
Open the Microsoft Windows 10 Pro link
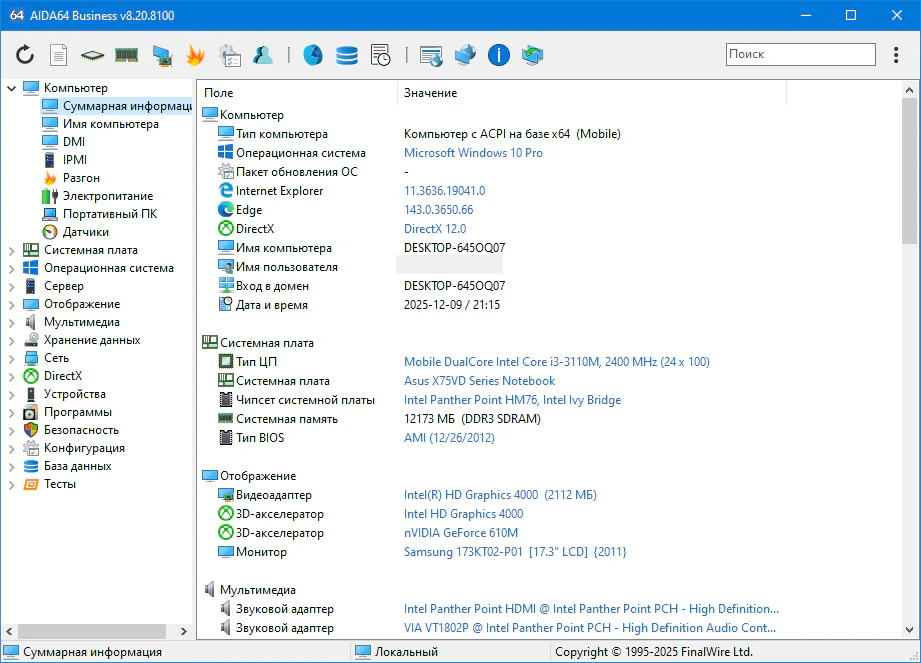tap(473, 153)
